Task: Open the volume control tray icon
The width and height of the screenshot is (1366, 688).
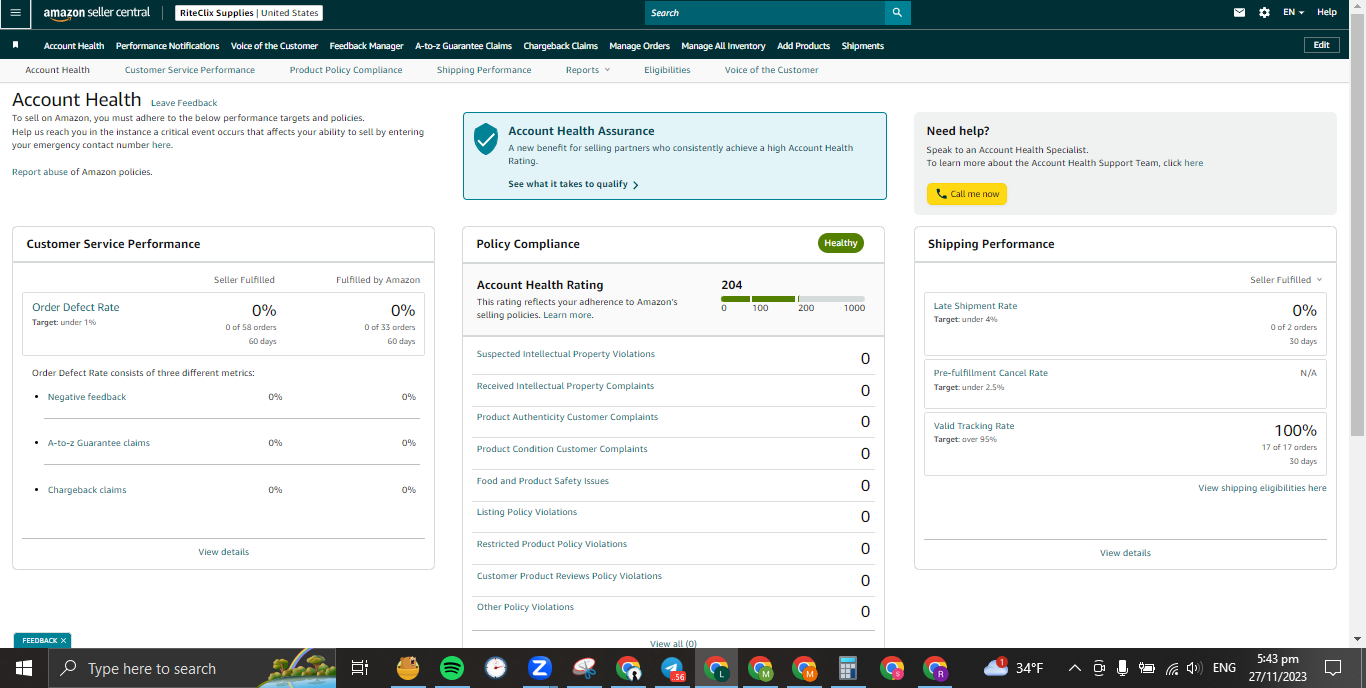Action: pyautogui.click(x=1194, y=668)
